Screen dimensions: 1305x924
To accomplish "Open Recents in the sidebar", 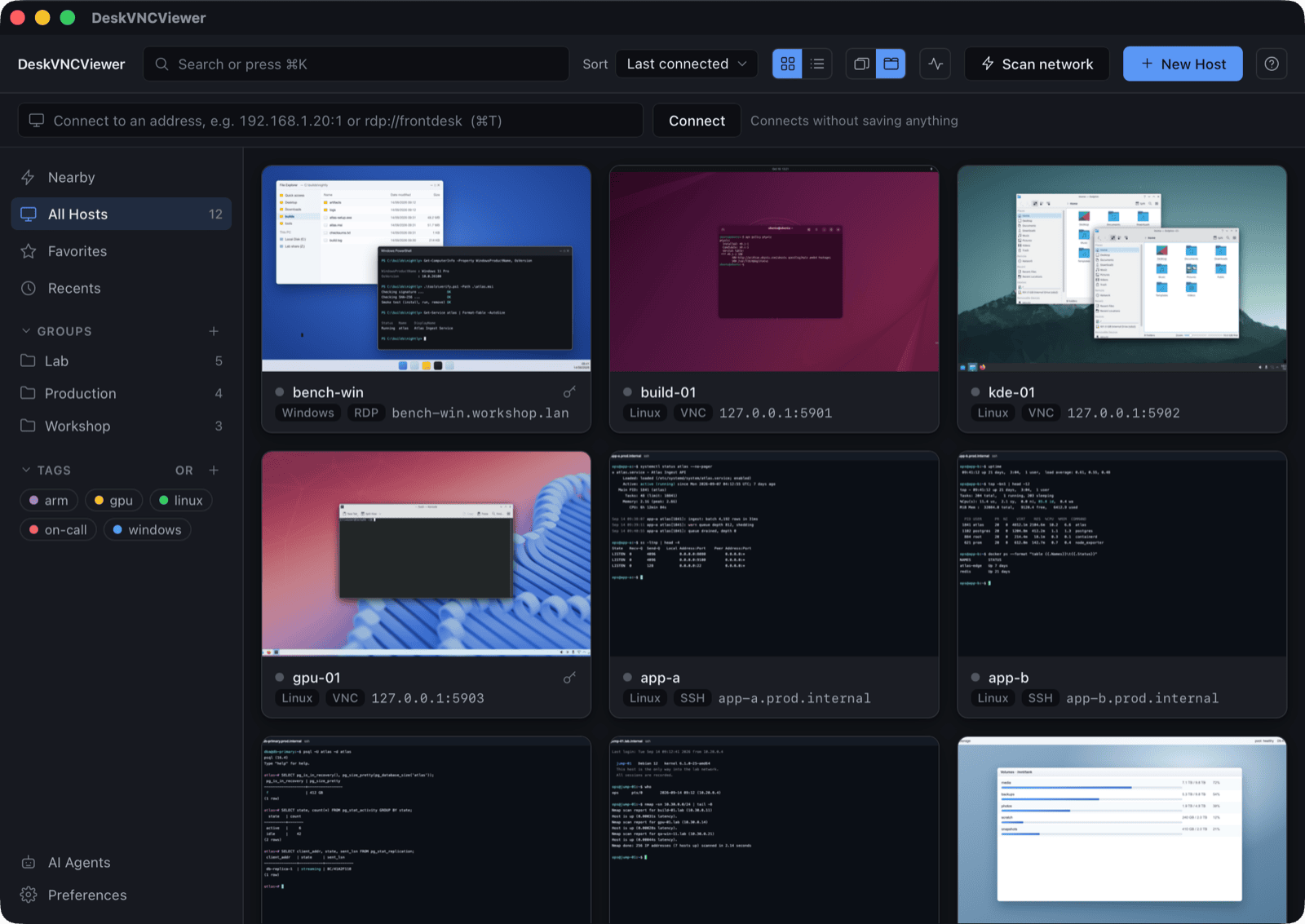I will point(122,288).
